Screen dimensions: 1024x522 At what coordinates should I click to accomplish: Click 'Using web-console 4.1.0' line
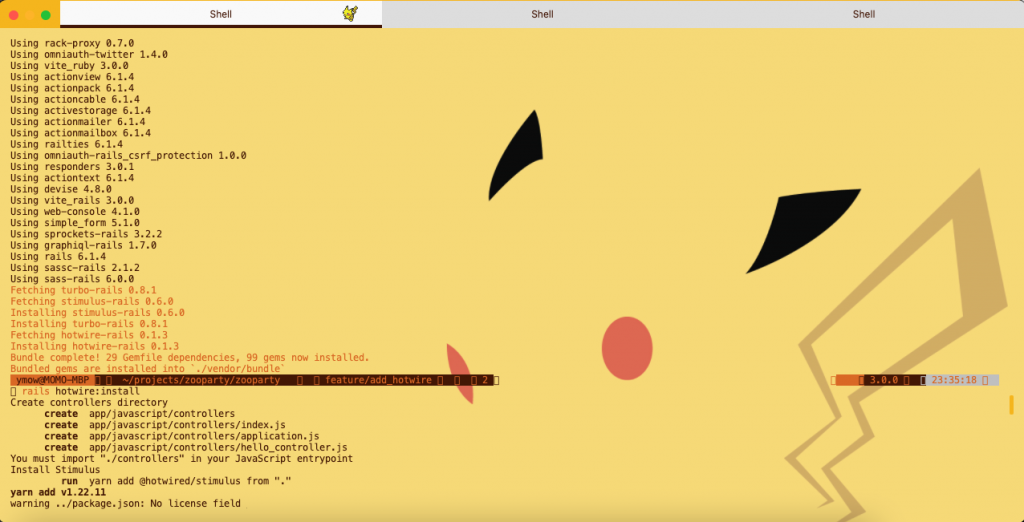click(x=75, y=212)
